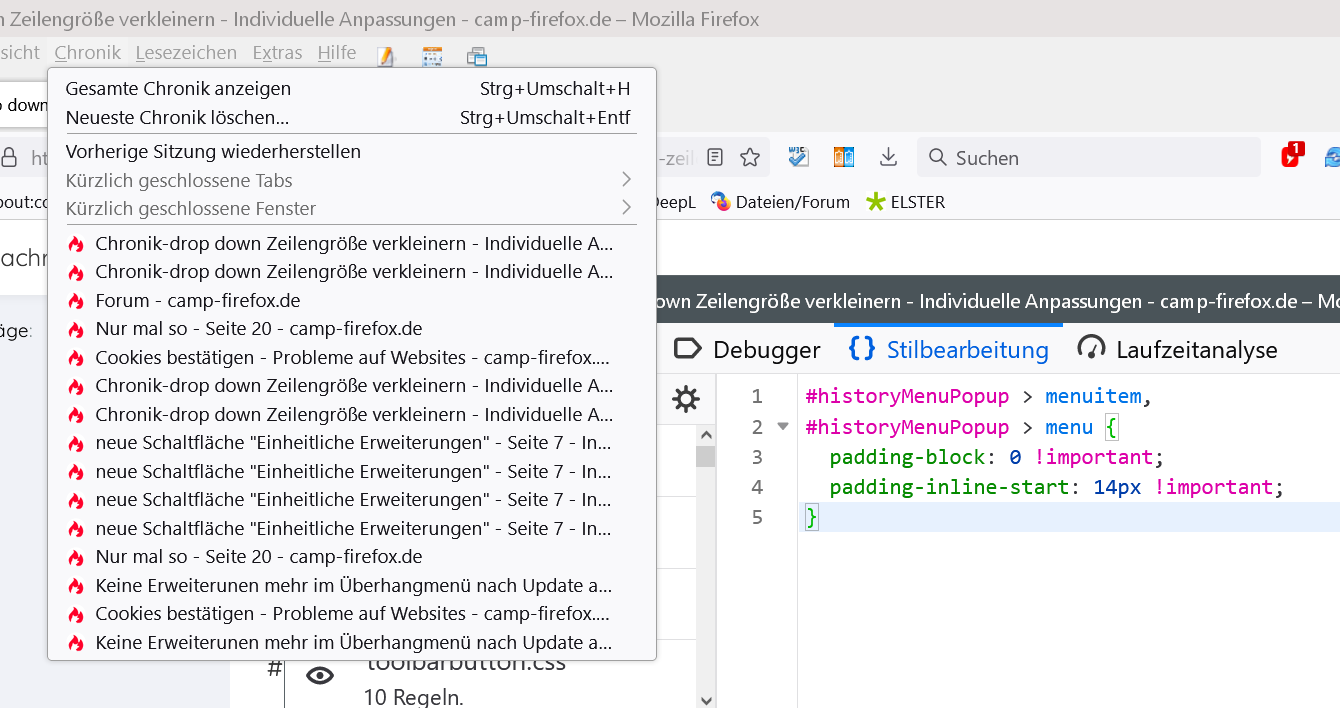Viewport: 1340px width, 708px height.
Task: Open reader view icon in address bar
Action: coord(715,157)
